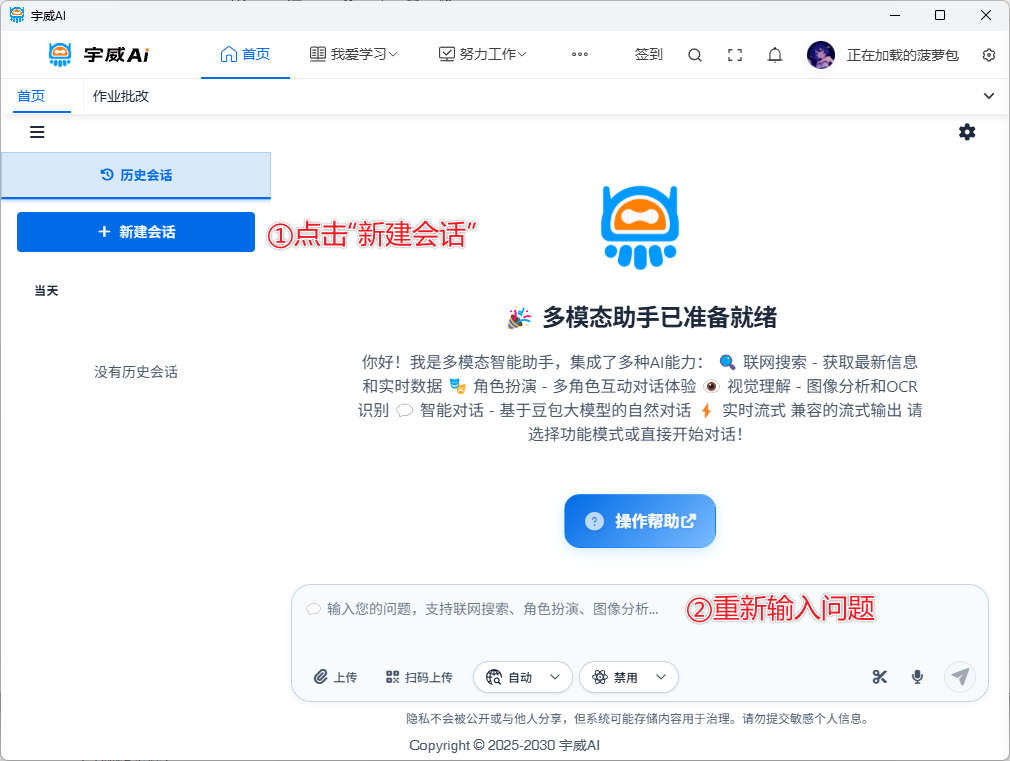
Task: Open the 禁用 thinking mode dropdown
Action: tap(629, 677)
